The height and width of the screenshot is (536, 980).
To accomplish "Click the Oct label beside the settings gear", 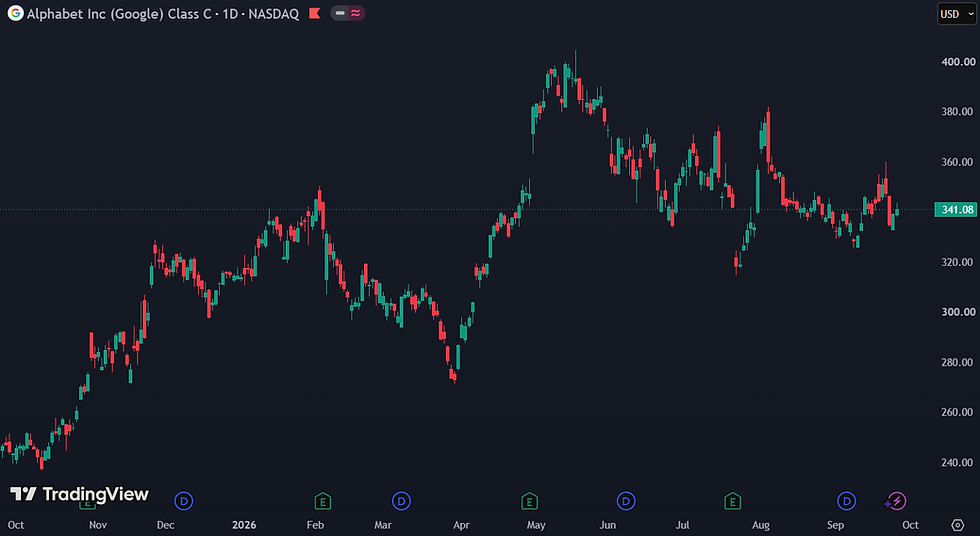I will point(911,525).
